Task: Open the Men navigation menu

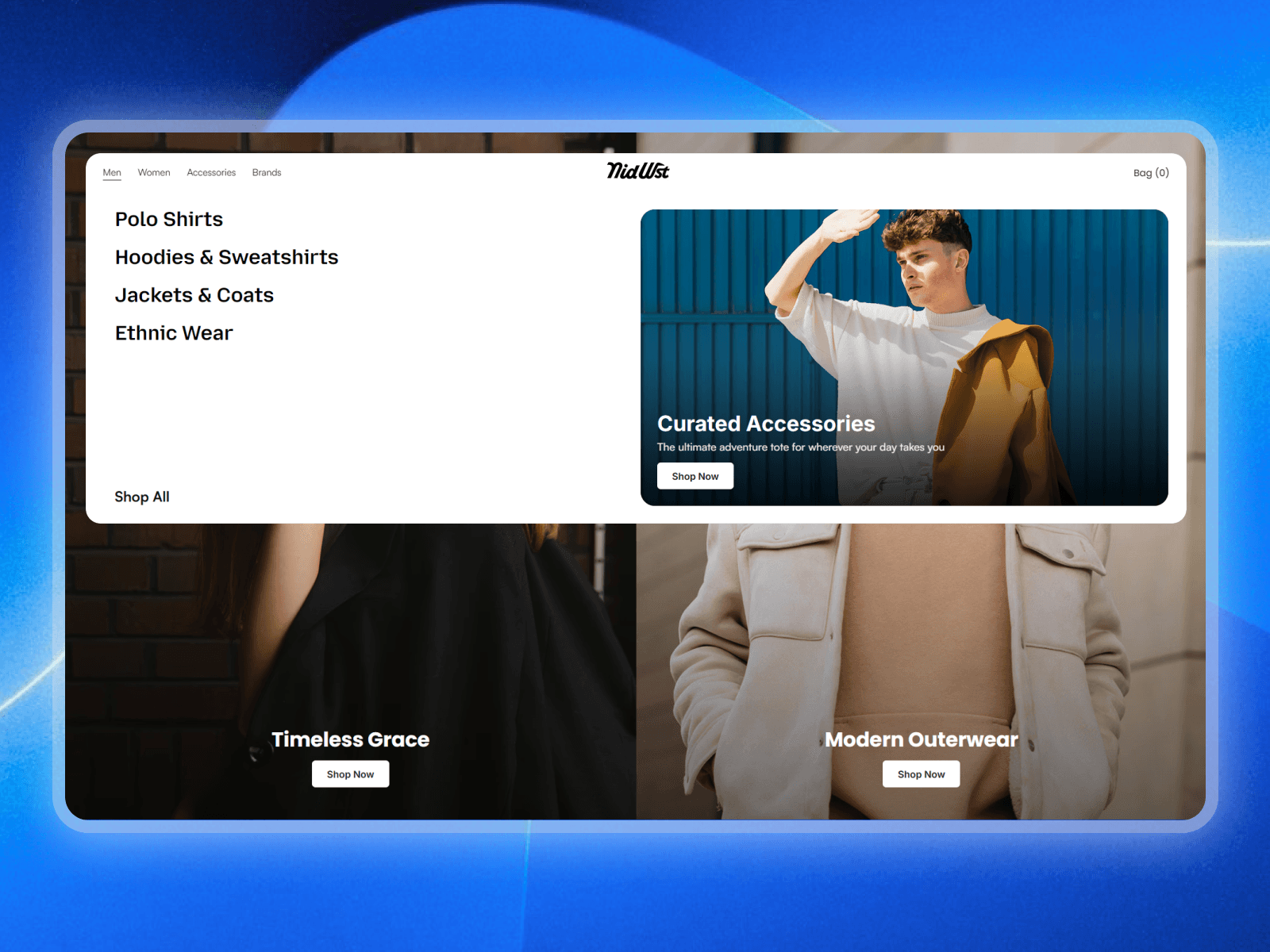Action: click(x=112, y=172)
